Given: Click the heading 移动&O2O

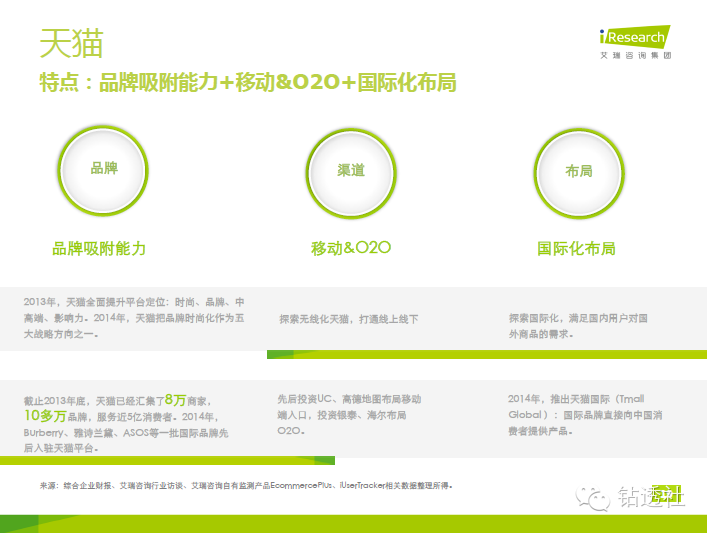Looking at the screenshot, I should (x=351, y=248).
